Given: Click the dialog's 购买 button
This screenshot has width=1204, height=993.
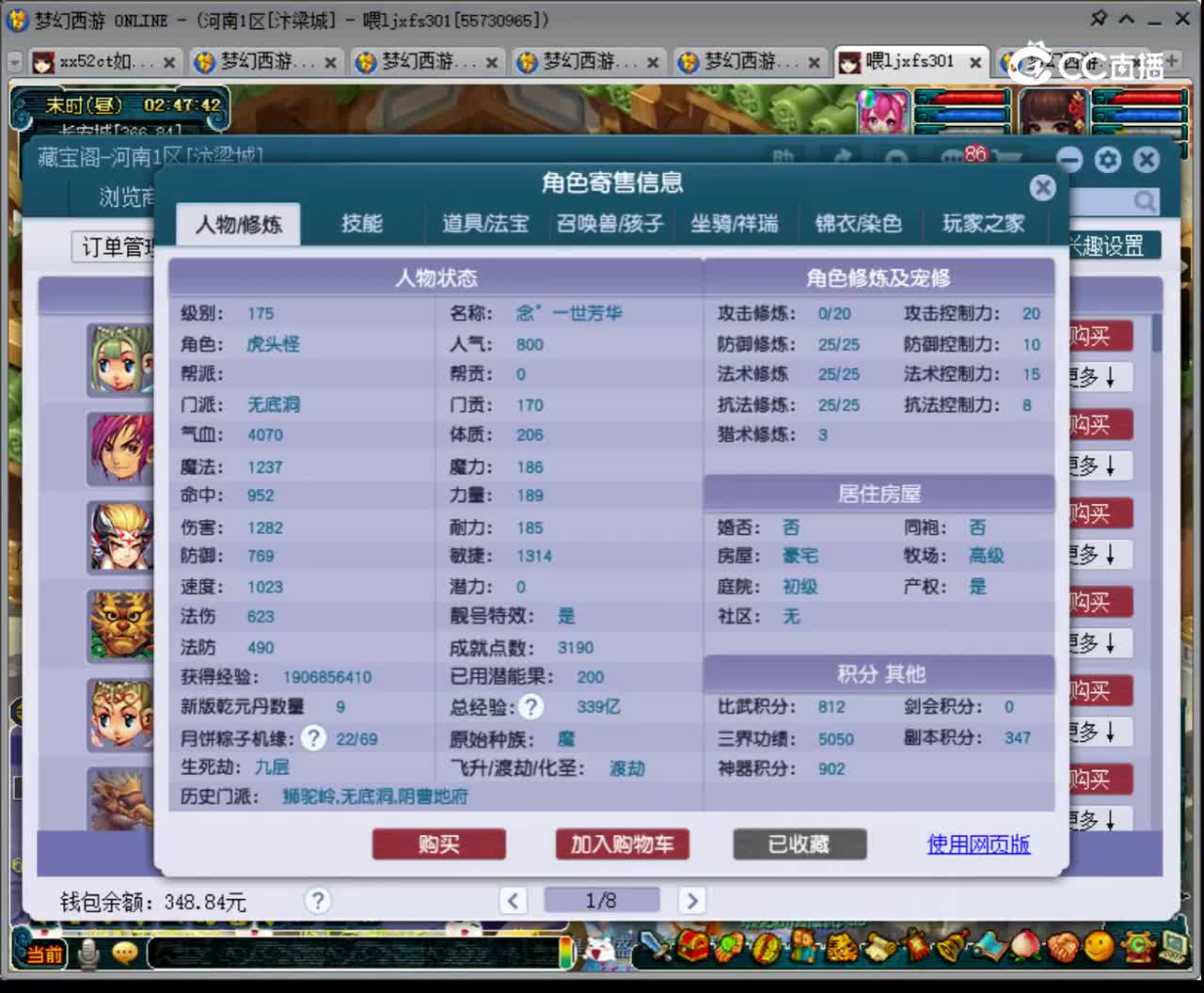Looking at the screenshot, I should [439, 844].
